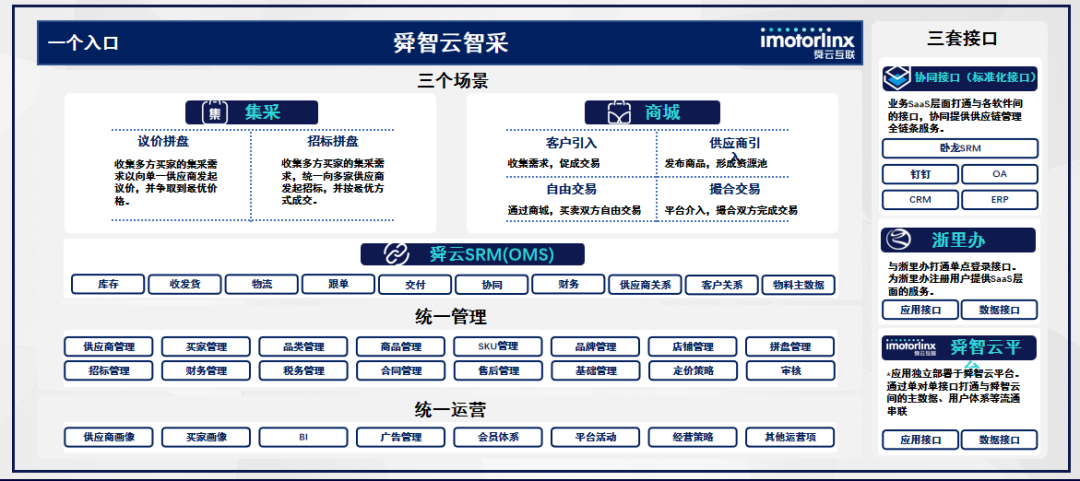Click 基础管理 button
1080x481 pixels.
[x=595, y=371]
